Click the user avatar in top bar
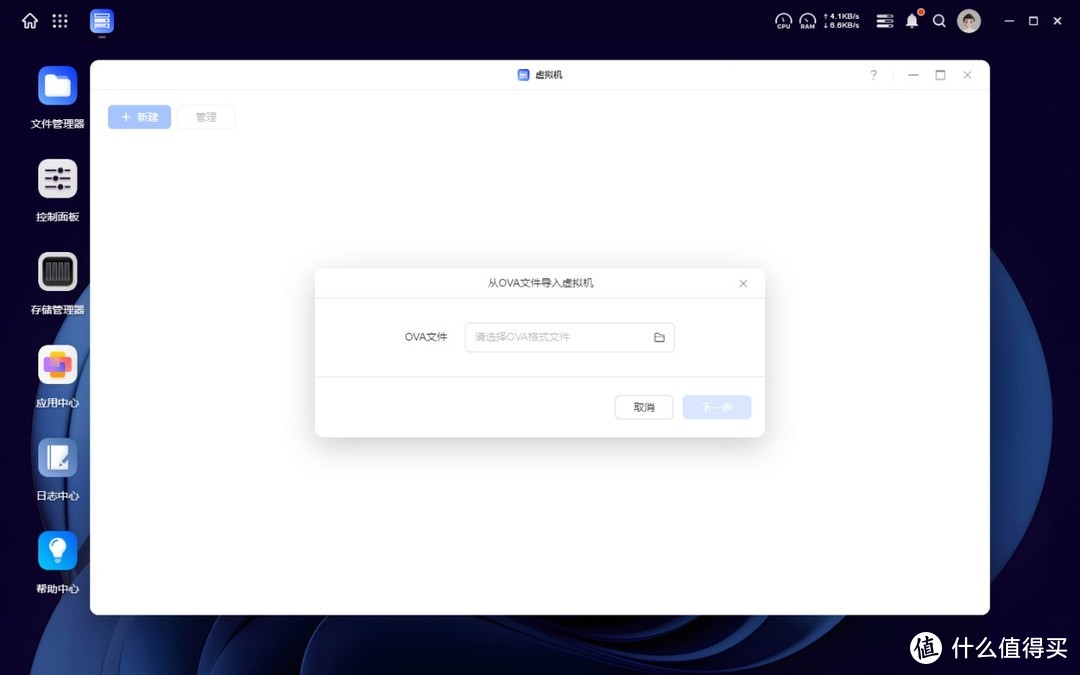The width and height of the screenshot is (1080, 675). point(968,20)
